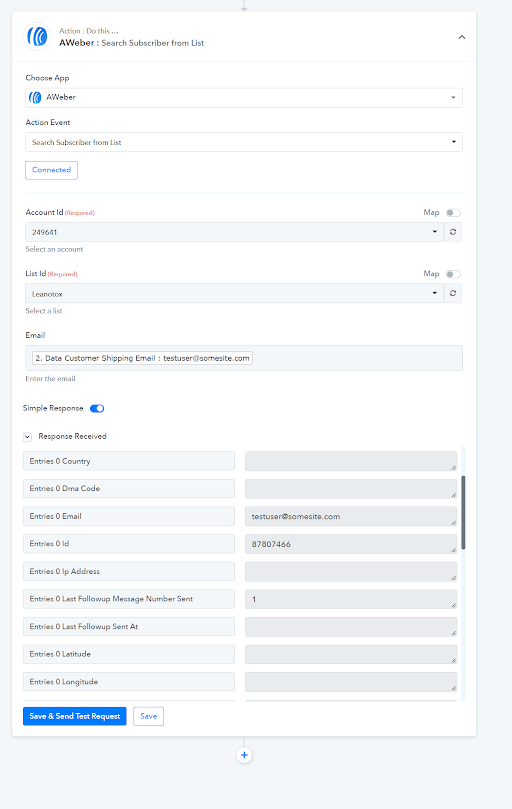
Task: Open the Choose App dropdown showing AWeber
Action: pos(244,98)
